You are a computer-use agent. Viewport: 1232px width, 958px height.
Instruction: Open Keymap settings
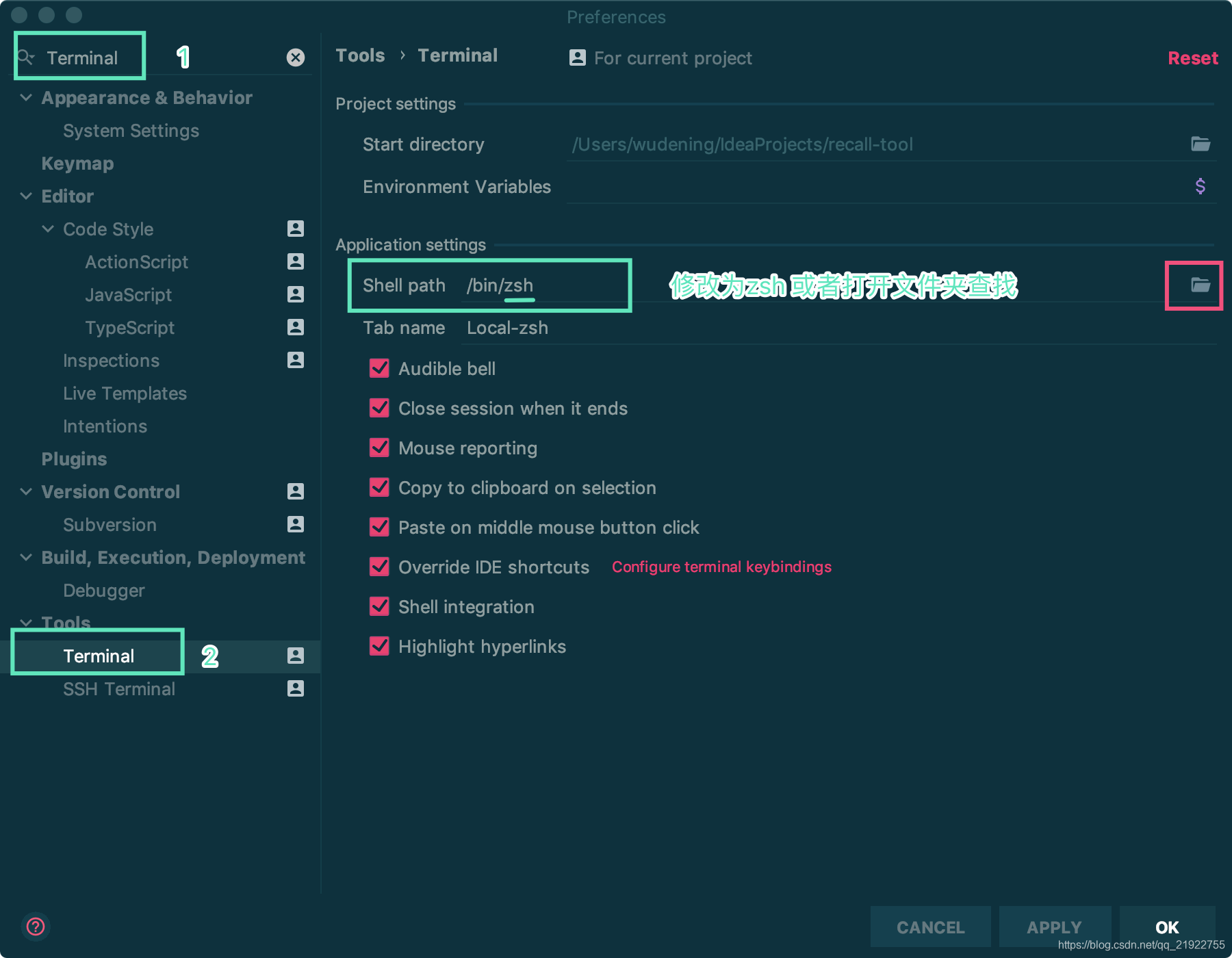point(77,164)
